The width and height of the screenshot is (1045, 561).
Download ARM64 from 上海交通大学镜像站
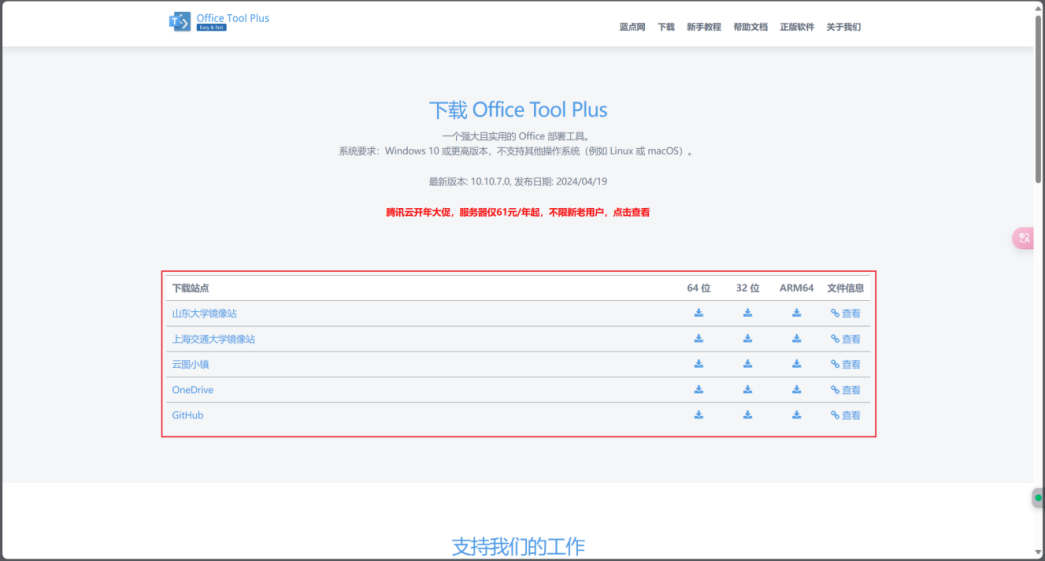[x=796, y=338]
